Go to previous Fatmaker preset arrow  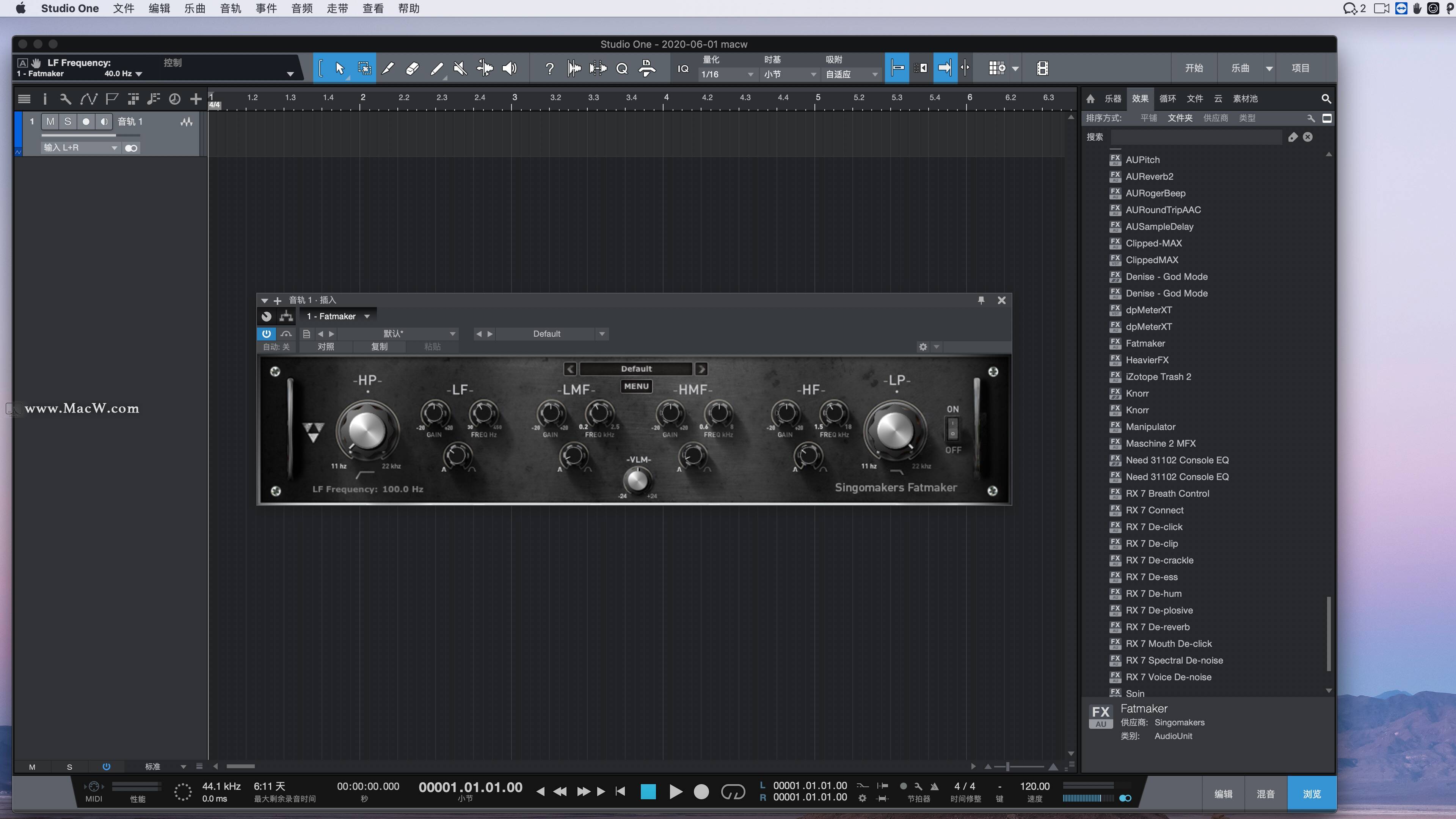tap(570, 369)
